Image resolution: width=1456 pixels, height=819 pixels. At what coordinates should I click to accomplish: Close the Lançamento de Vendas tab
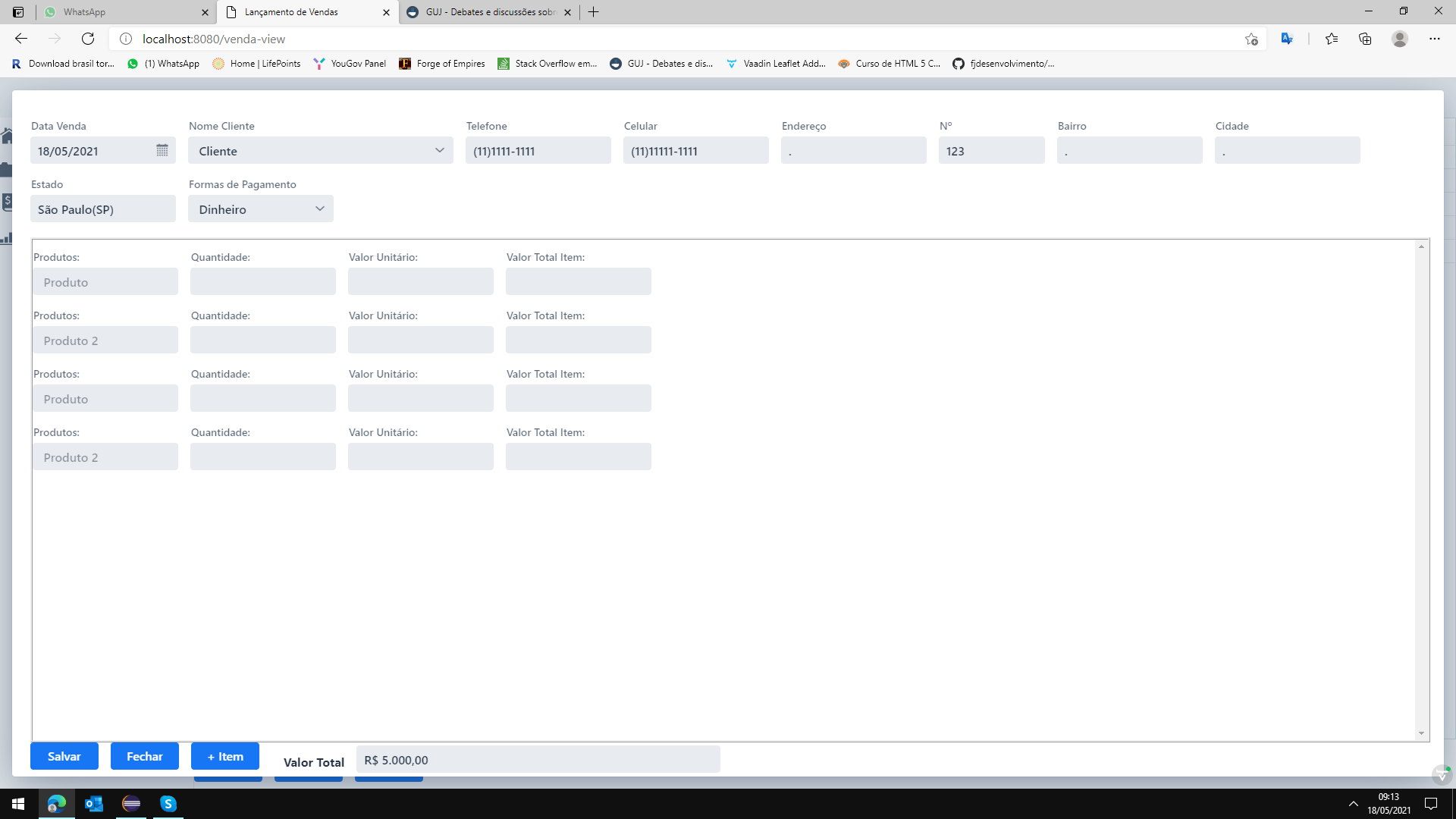(x=386, y=12)
